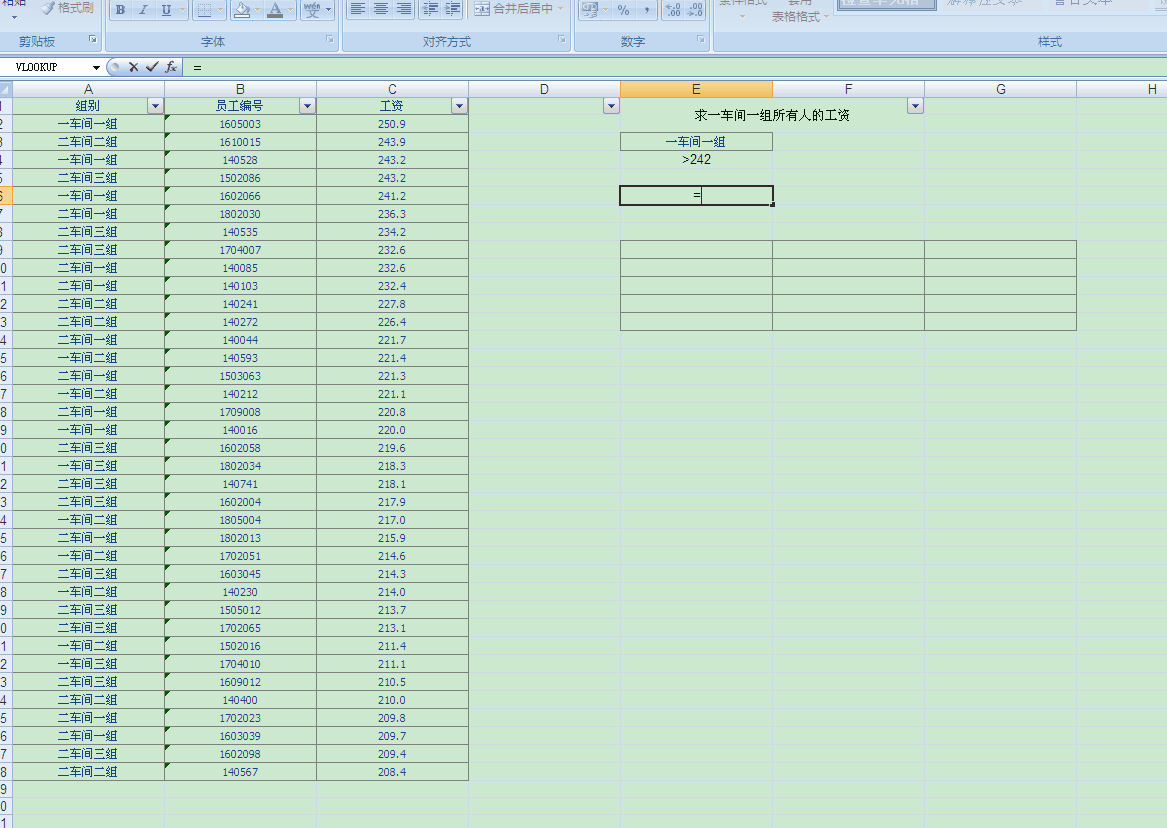Viewport: 1167px width, 828px height.
Task: Apply cell borders button
Action: click(x=205, y=10)
